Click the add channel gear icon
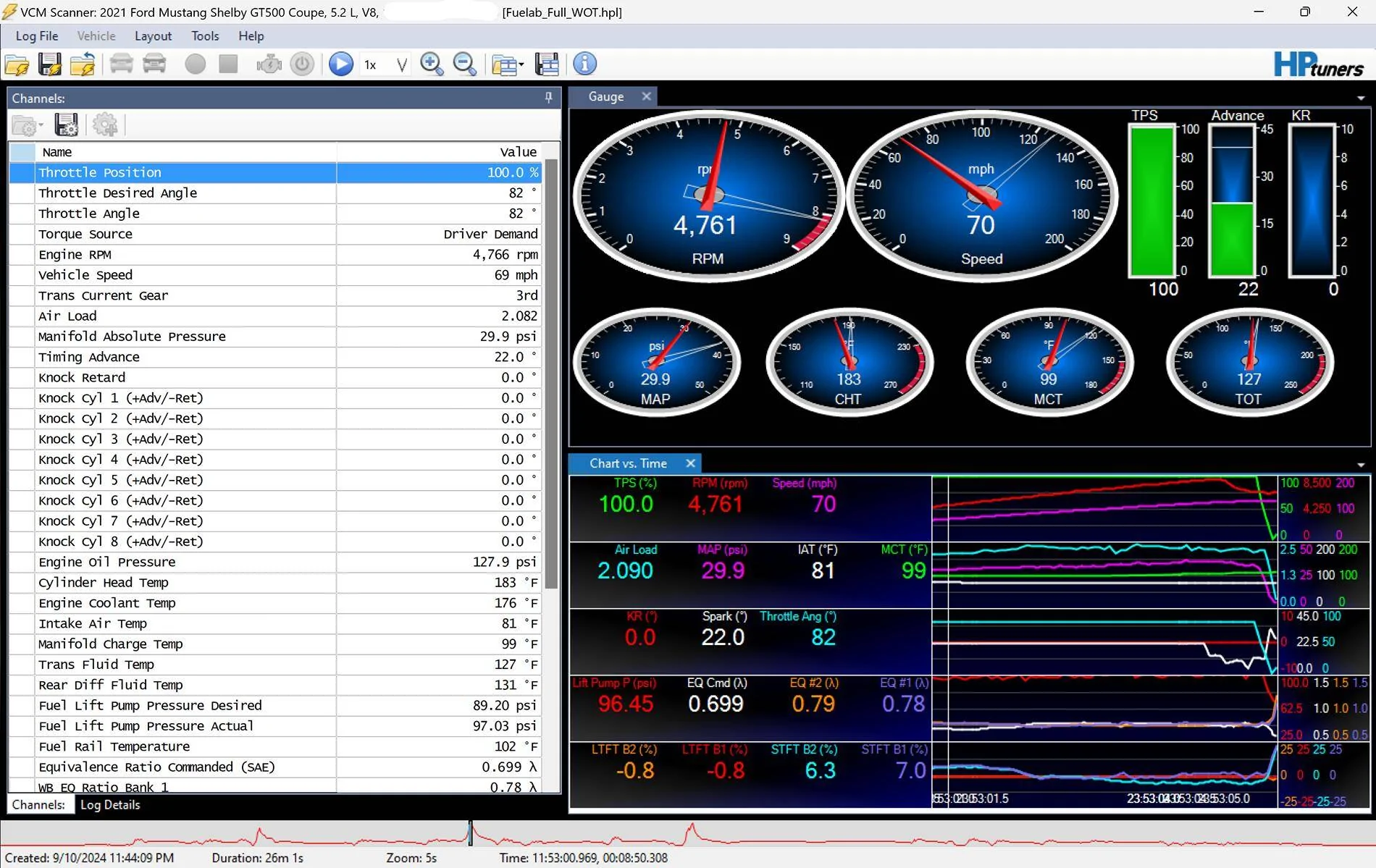The height and width of the screenshot is (868, 1376). (105, 125)
